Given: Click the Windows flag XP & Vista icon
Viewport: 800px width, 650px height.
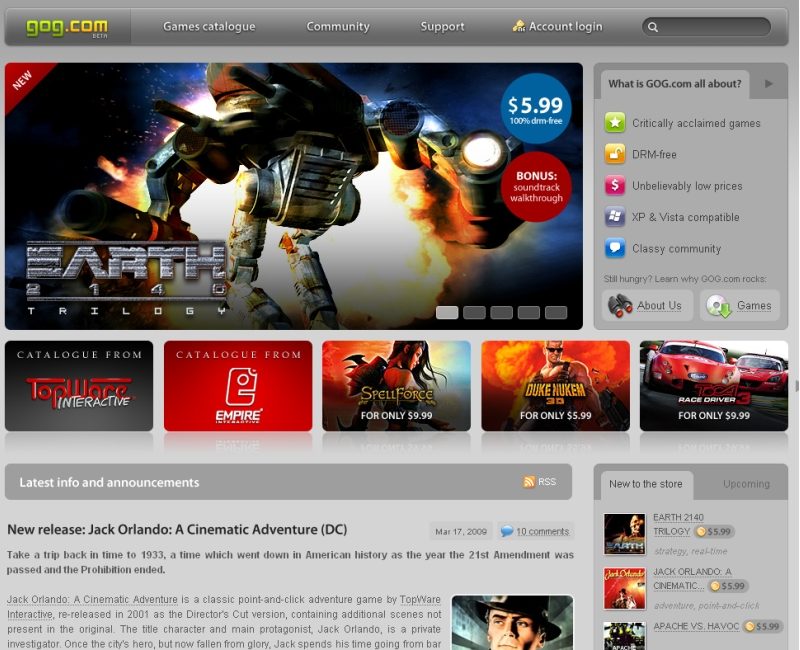Looking at the screenshot, I should pos(615,217).
